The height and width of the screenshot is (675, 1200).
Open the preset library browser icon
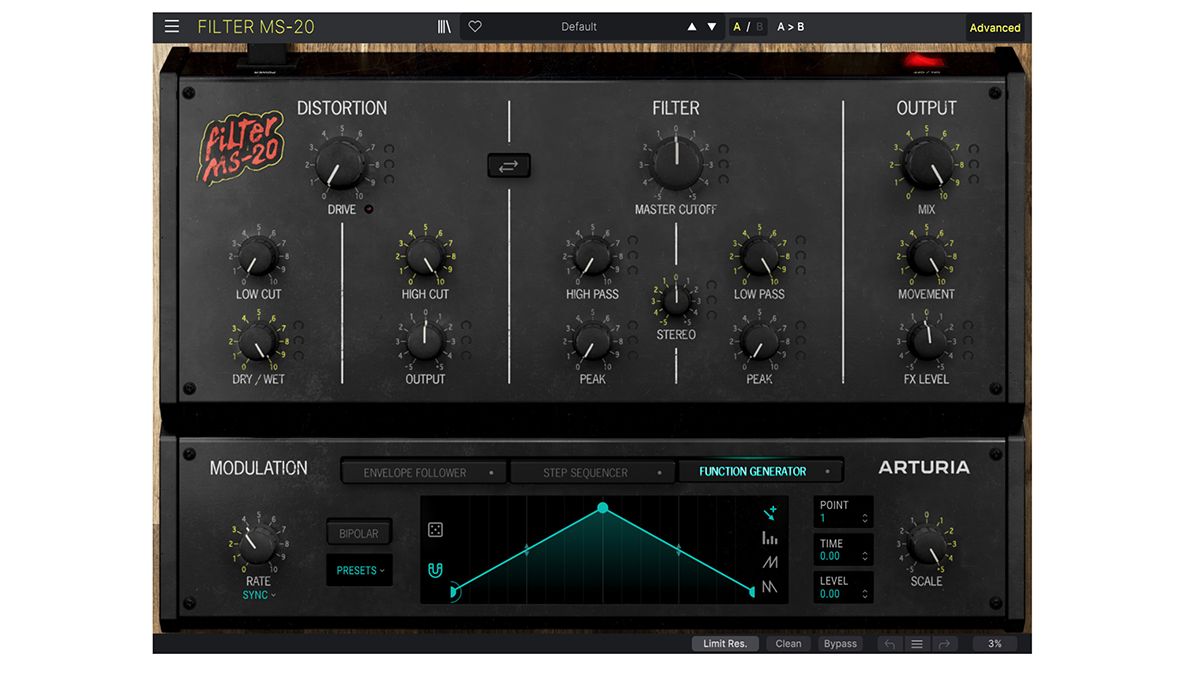point(445,27)
